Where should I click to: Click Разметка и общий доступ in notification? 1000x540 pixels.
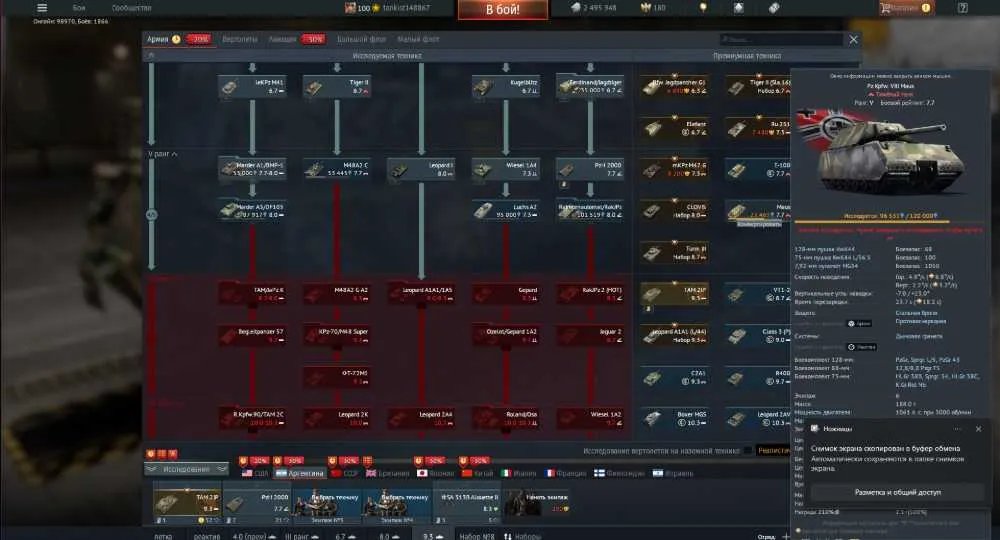[x=897, y=492]
